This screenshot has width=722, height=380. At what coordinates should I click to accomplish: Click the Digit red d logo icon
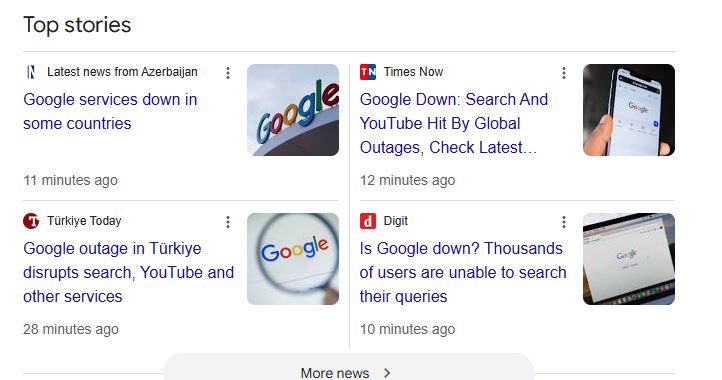tap(368, 221)
